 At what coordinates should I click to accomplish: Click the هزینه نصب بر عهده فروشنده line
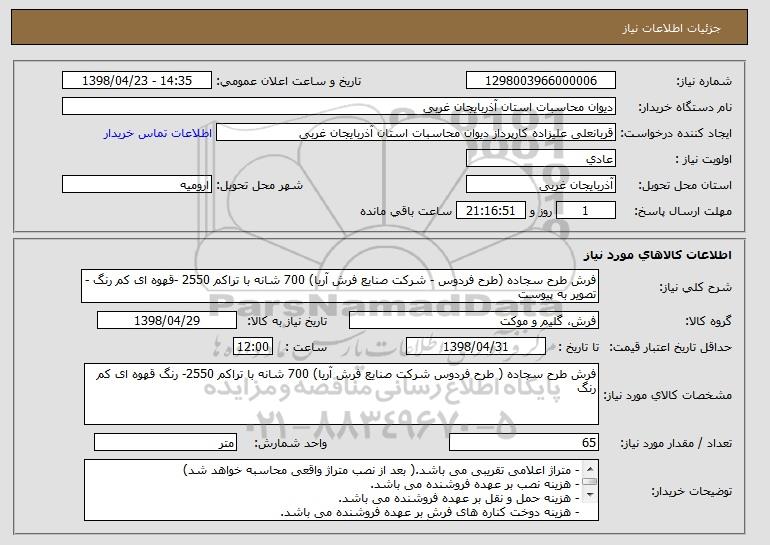tap(475, 485)
